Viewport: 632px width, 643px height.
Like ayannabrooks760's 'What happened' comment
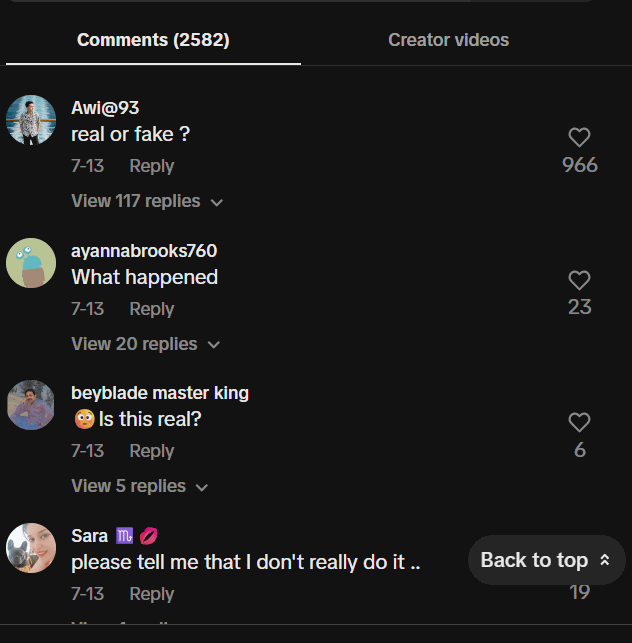pyautogui.click(x=579, y=281)
